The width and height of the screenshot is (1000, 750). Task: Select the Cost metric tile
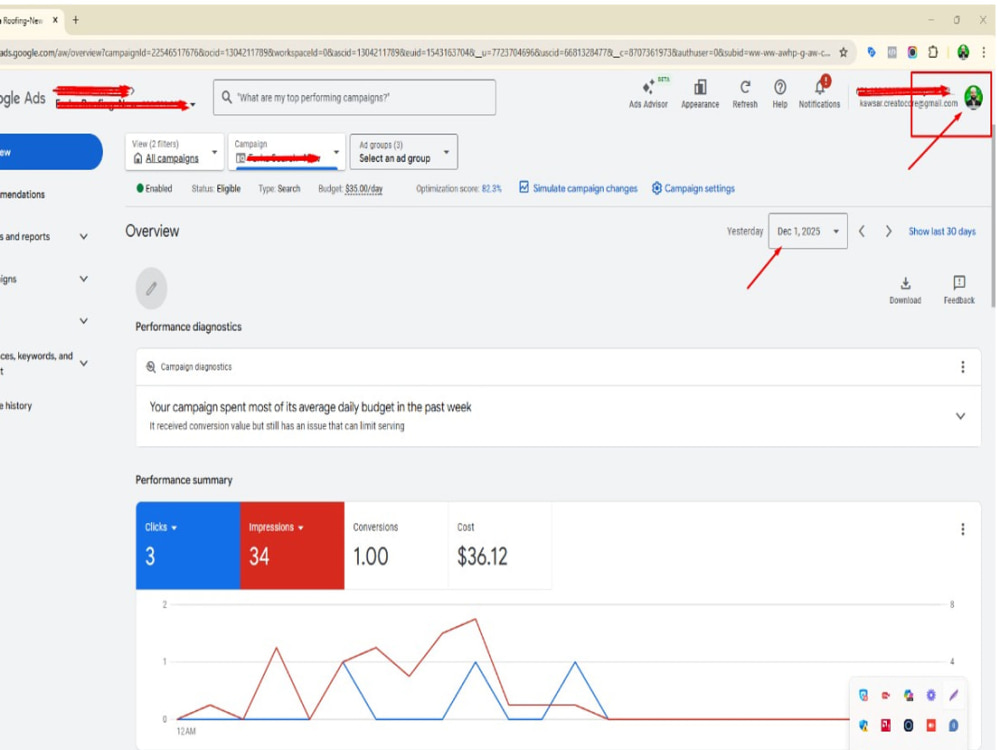[x=500, y=545]
